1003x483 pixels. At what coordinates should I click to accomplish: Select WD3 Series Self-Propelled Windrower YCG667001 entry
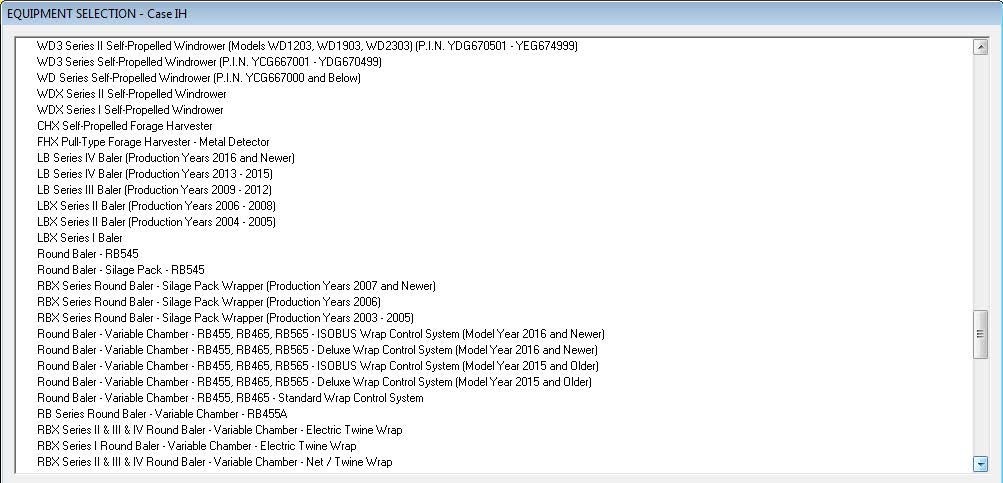pyautogui.click(x=209, y=62)
